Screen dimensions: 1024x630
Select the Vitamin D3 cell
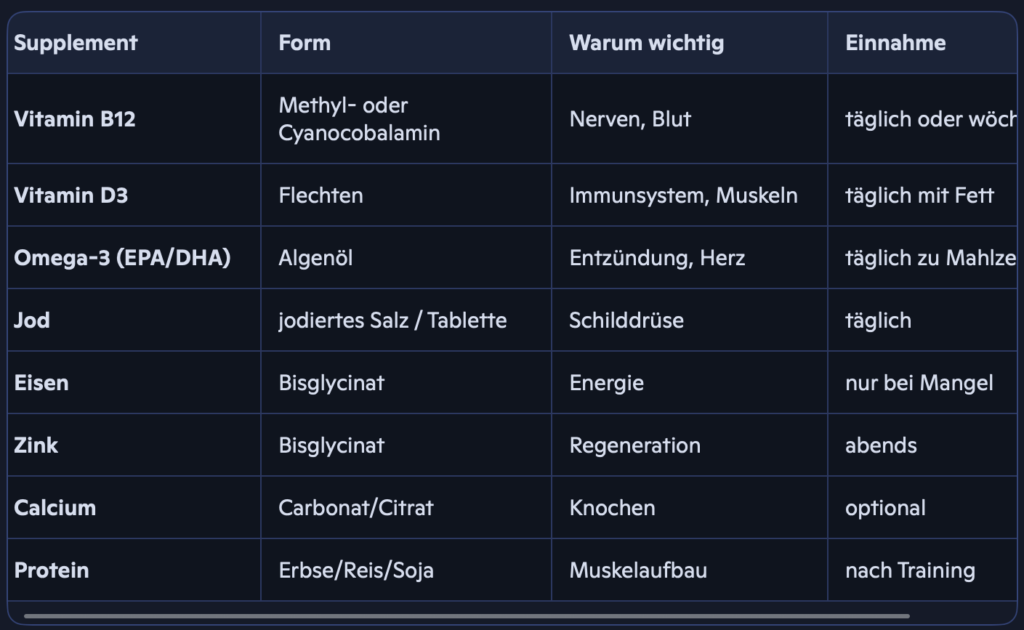click(71, 195)
